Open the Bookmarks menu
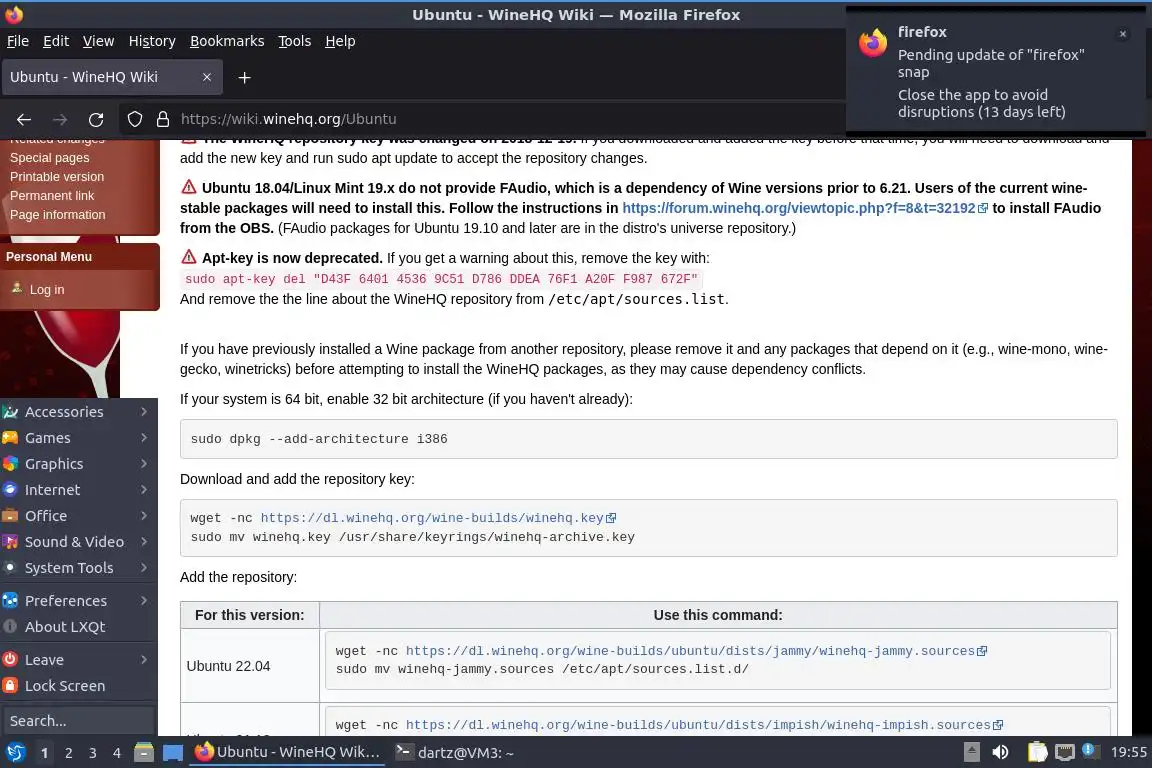Viewport: 1152px width, 768px height. point(227,41)
